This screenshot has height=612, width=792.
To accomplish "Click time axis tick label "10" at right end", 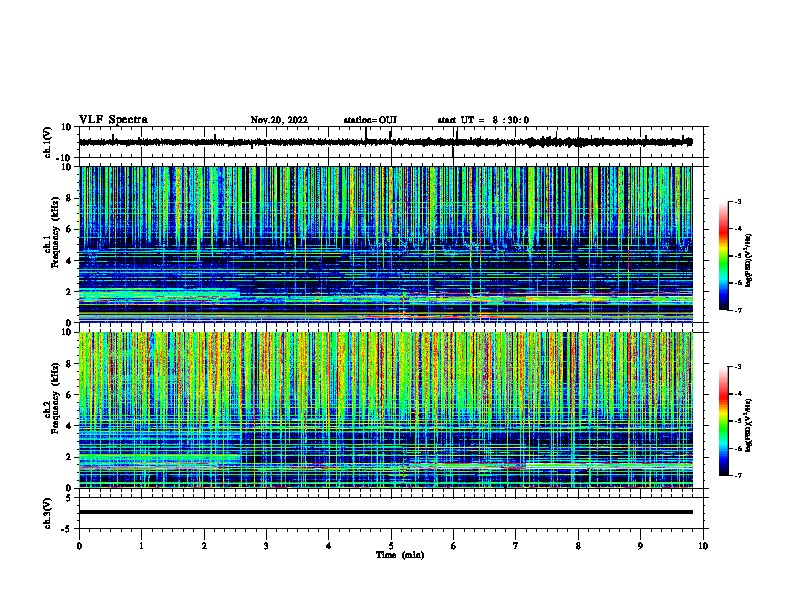I will point(703,546).
